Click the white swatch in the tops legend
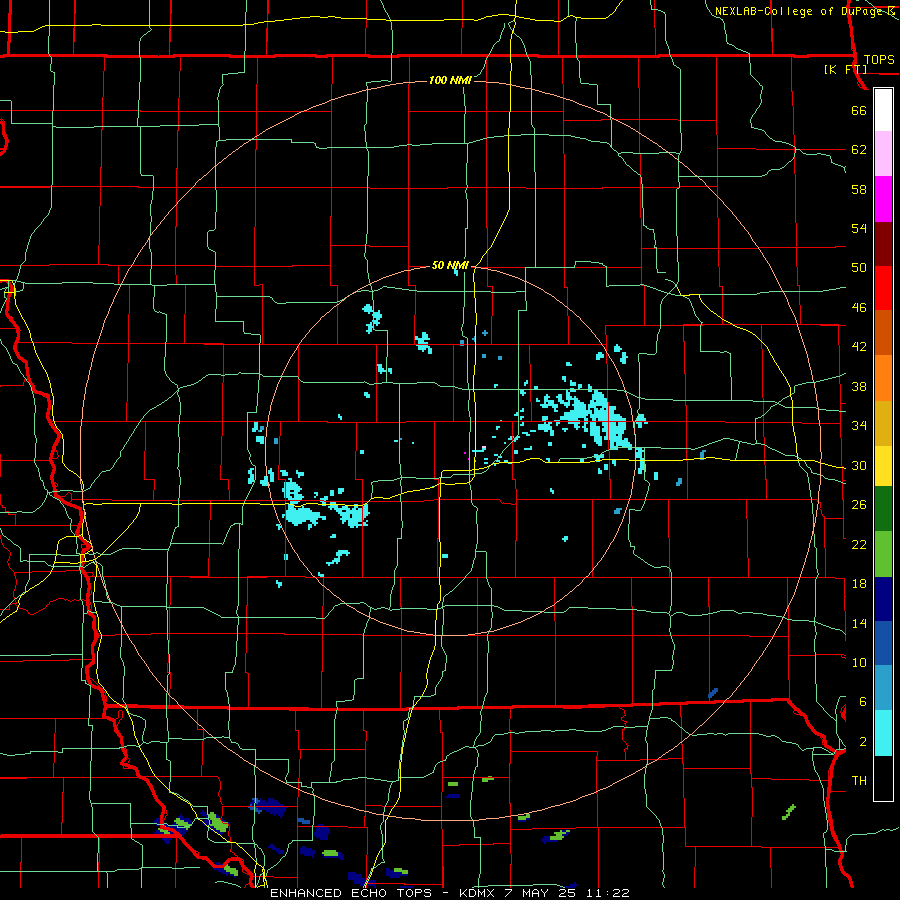The image size is (900, 900). coord(883,110)
